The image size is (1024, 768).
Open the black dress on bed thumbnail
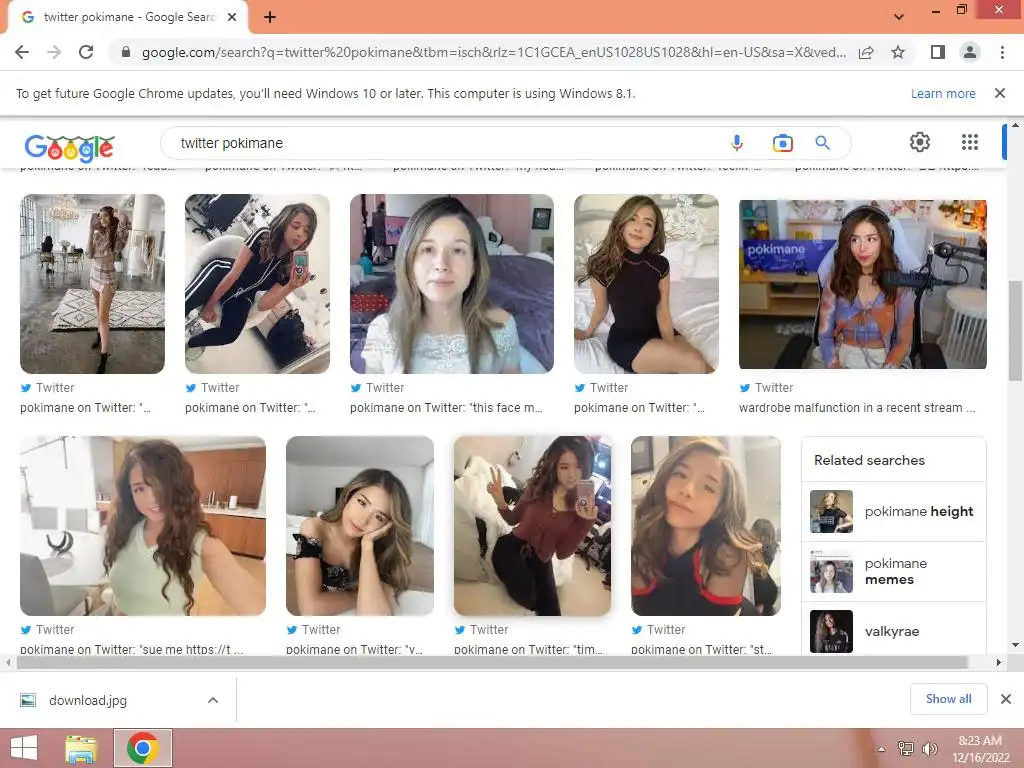(x=647, y=284)
